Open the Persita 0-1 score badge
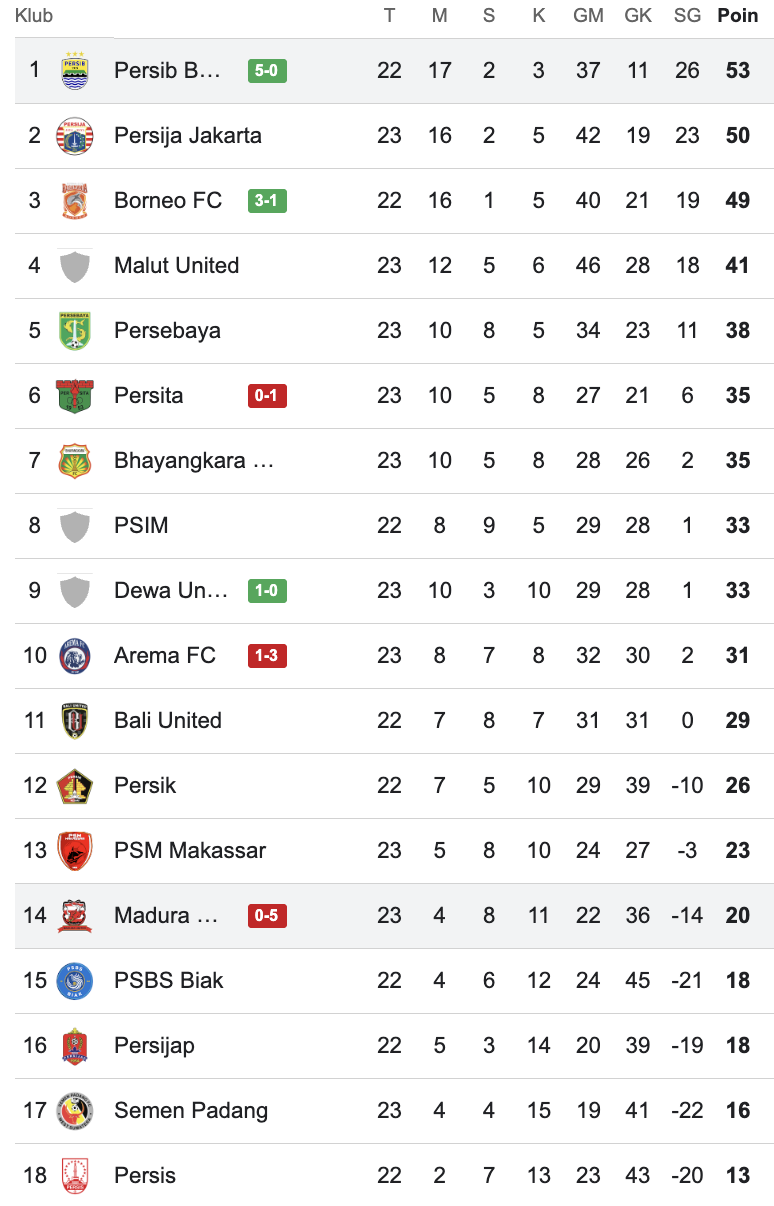 (x=267, y=396)
